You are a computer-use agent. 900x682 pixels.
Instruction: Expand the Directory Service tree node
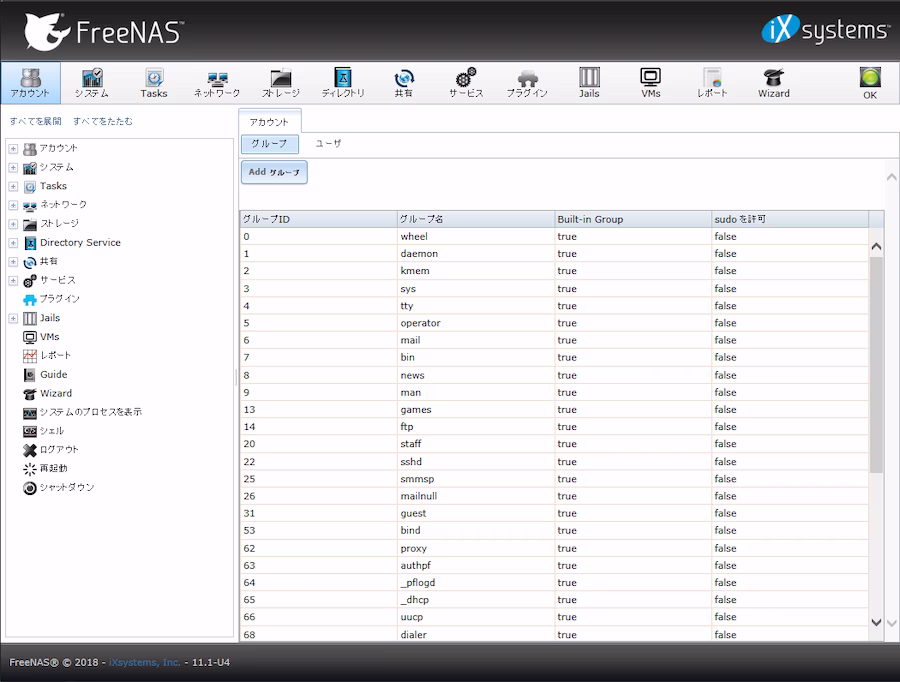[13, 243]
